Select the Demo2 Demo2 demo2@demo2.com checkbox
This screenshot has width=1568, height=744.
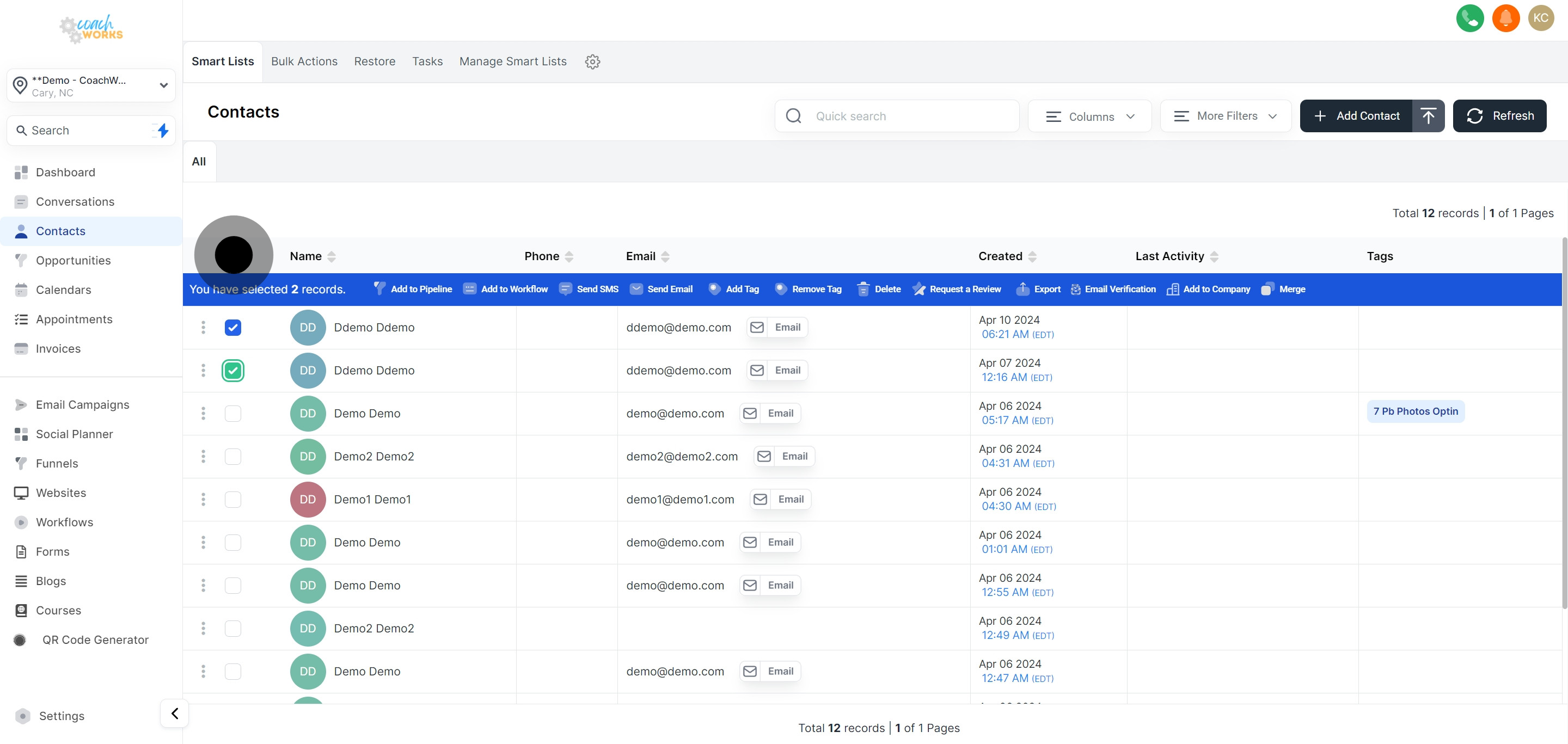pyautogui.click(x=232, y=456)
